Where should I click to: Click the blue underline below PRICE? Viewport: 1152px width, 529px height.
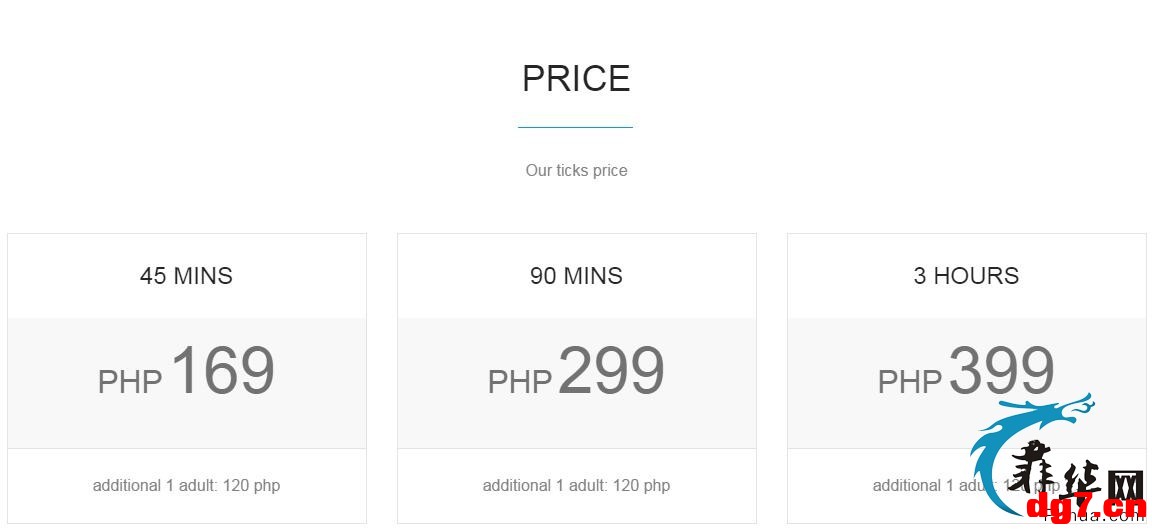(x=575, y=127)
